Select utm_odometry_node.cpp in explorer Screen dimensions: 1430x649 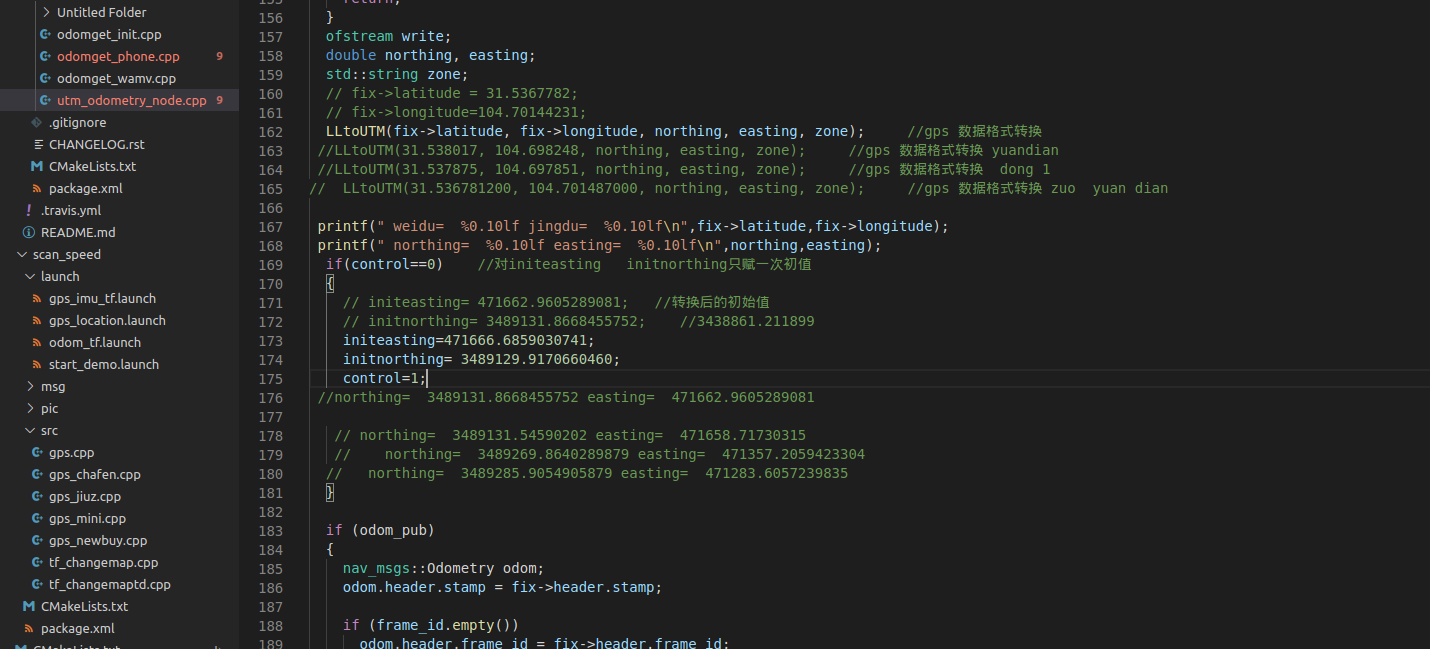coord(119,100)
